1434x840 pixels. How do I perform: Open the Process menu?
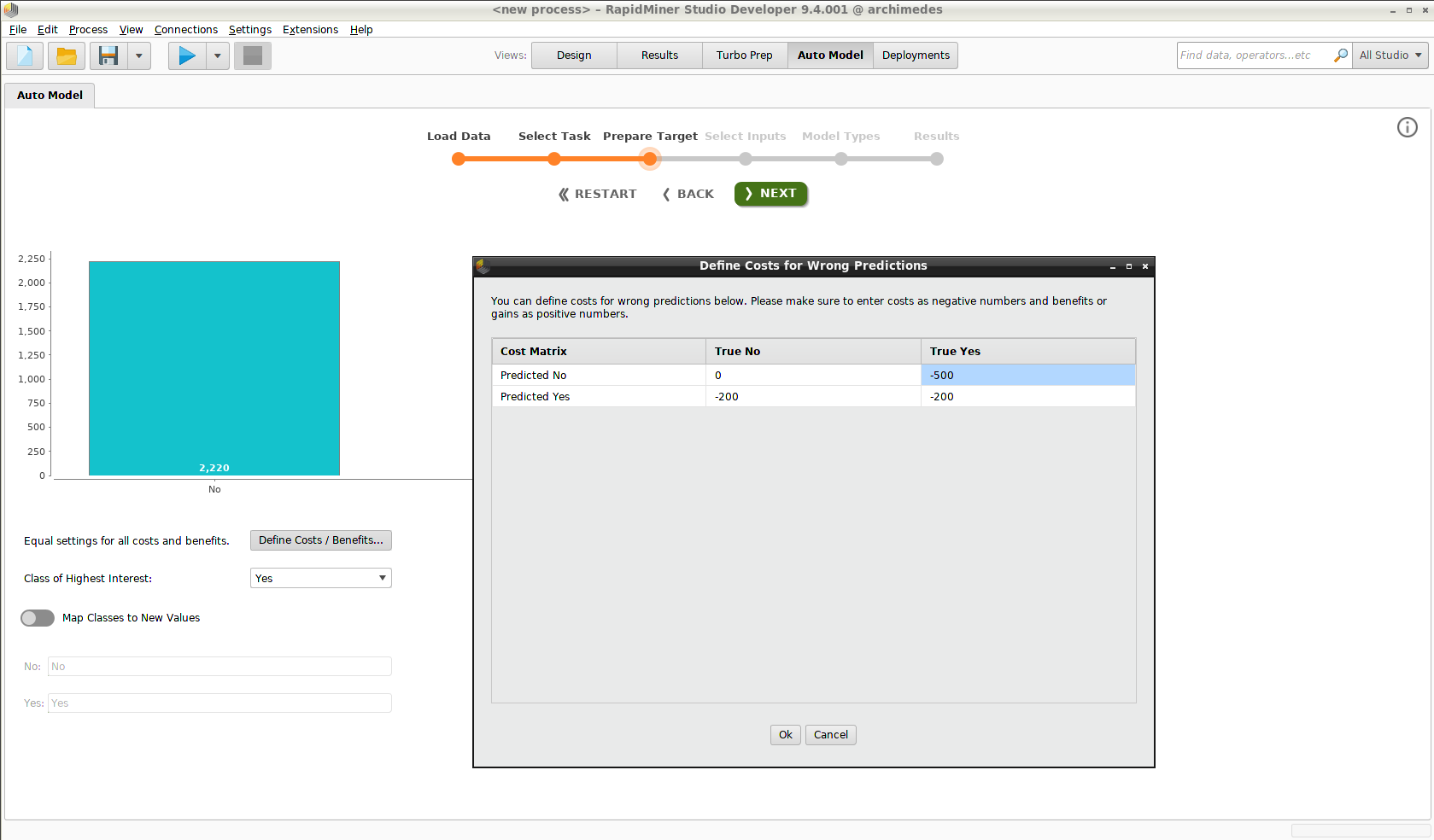click(x=88, y=29)
